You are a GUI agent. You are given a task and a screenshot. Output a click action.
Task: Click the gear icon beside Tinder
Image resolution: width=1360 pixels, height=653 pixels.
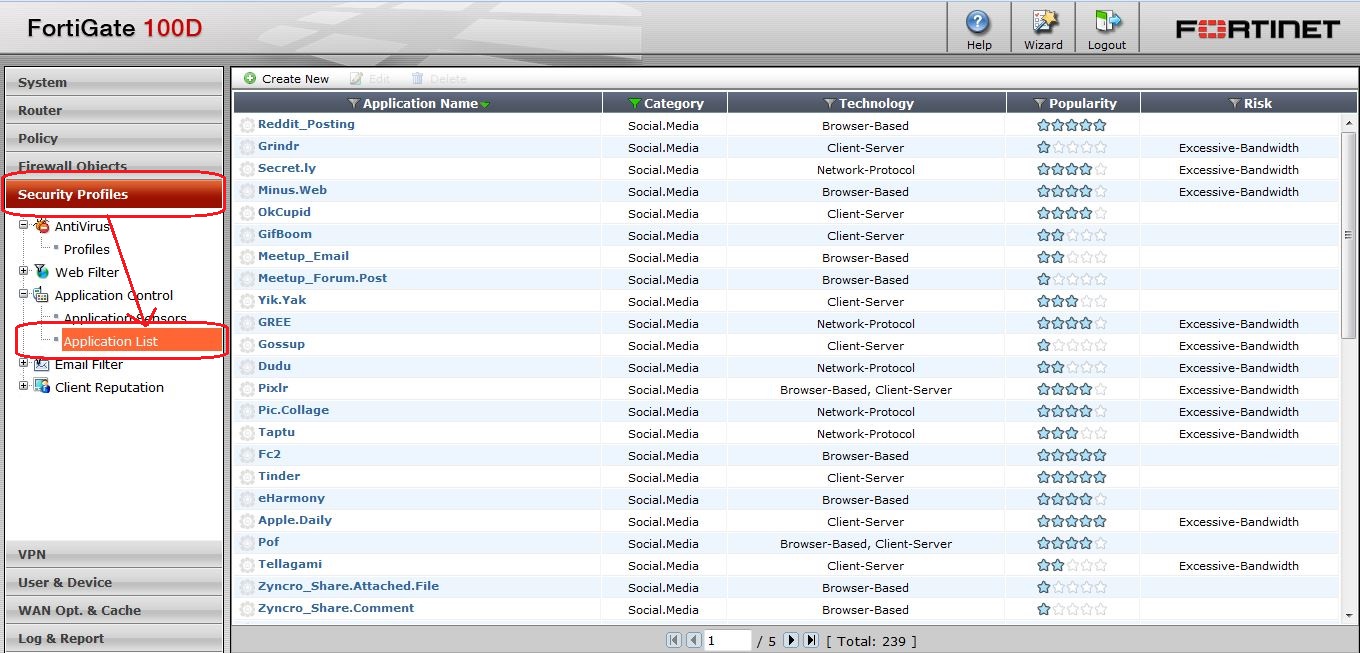(x=247, y=477)
